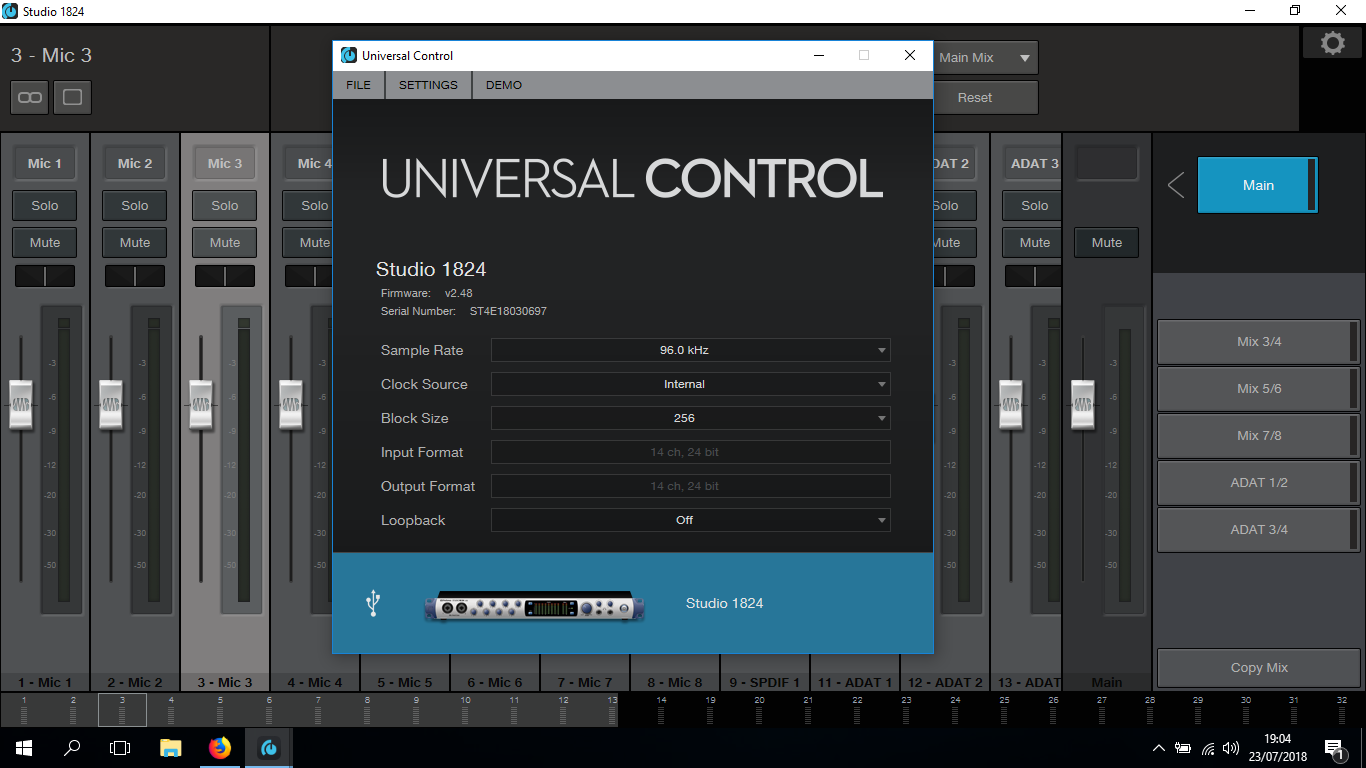Open File Explorer from the taskbar
The image size is (1366, 768).
click(x=171, y=748)
